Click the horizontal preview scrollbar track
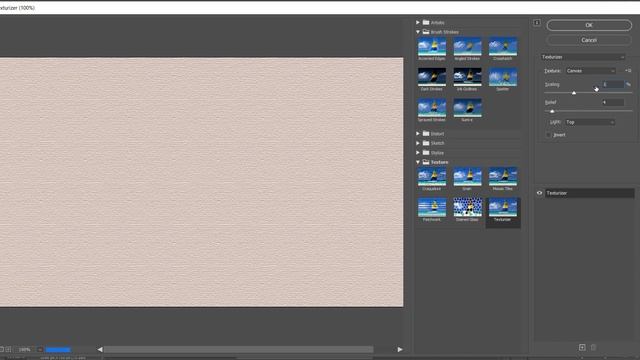Screen dimensions: 640x360 click(x=239, y=349)
